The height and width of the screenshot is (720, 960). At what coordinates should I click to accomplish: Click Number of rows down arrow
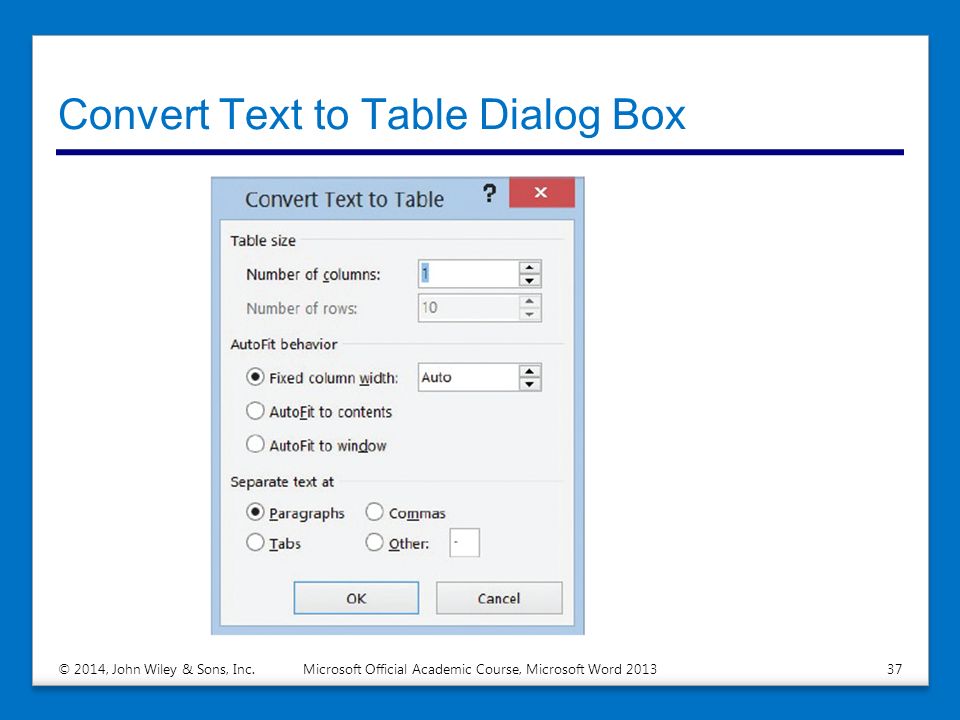530,315
